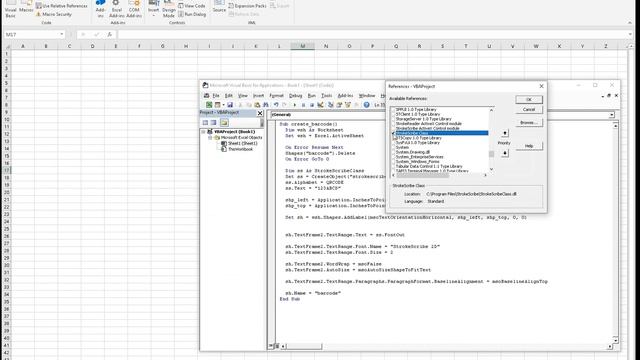Move reference priority up with arrow button
Image resolution: width=640 pixels, height=360 pixels.
[505, 133]
